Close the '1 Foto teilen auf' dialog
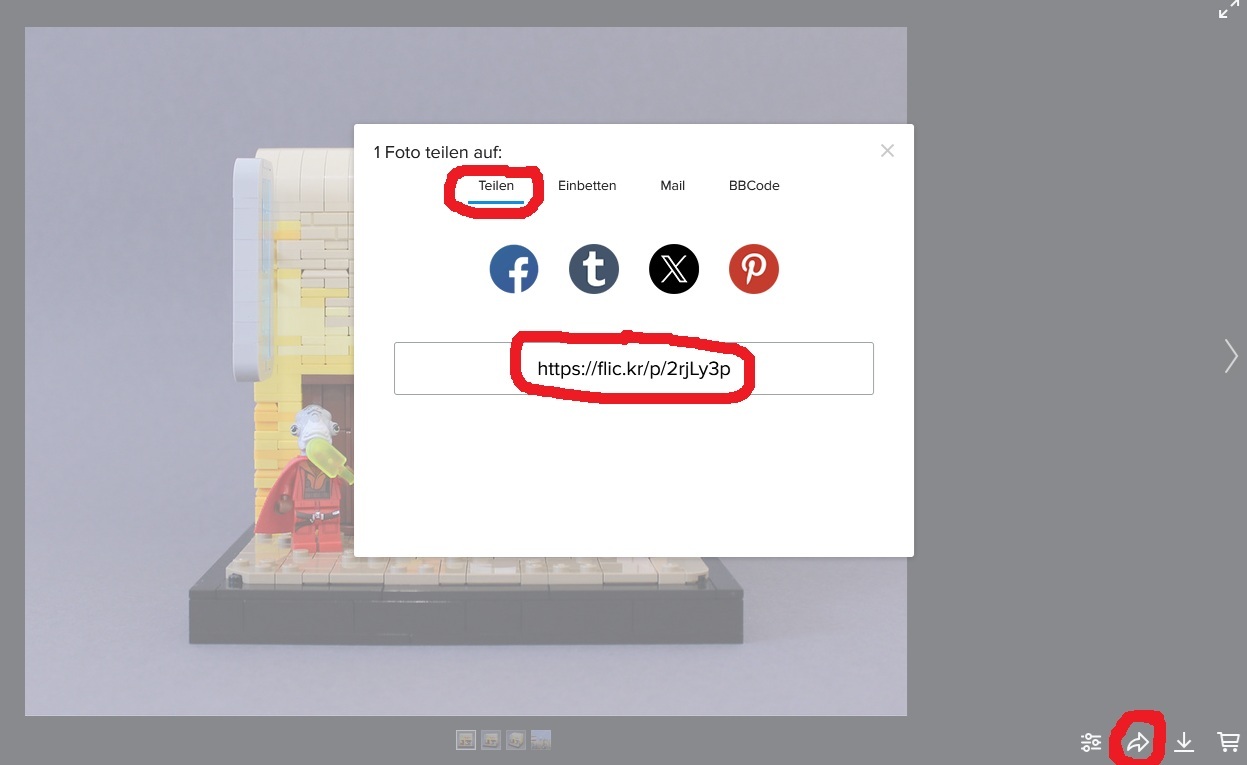Screen dimensions: 1247x765 (887, 151)
